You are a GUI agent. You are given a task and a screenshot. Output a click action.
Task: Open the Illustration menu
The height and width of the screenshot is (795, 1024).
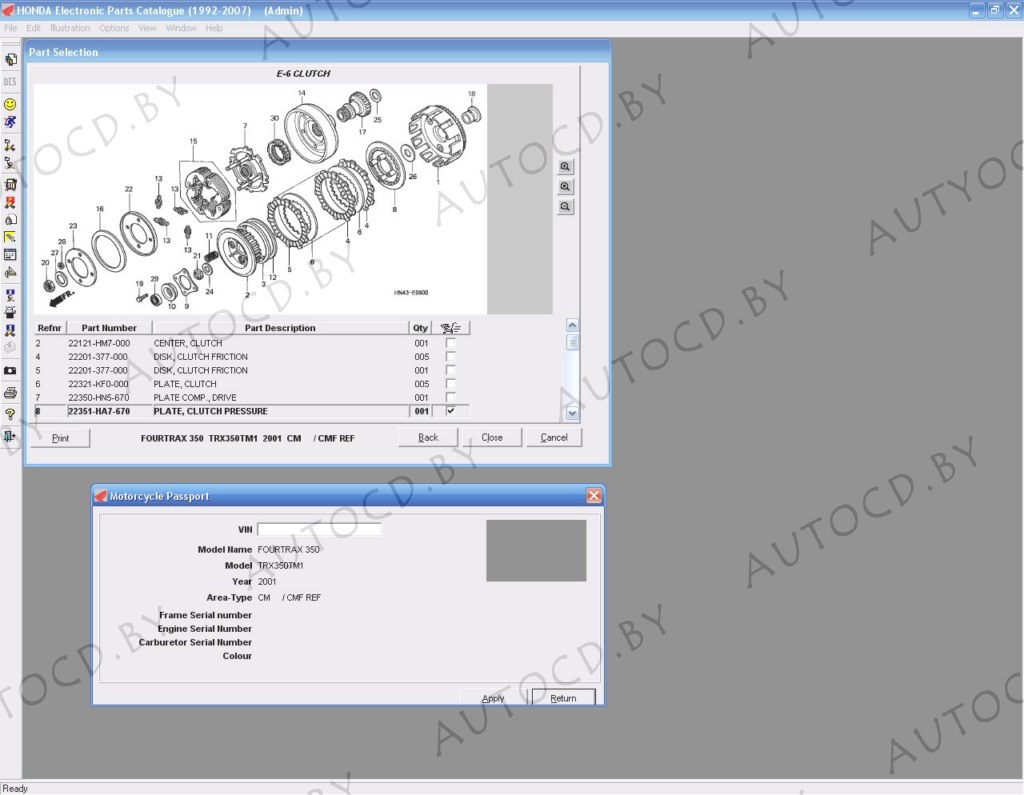70,28
